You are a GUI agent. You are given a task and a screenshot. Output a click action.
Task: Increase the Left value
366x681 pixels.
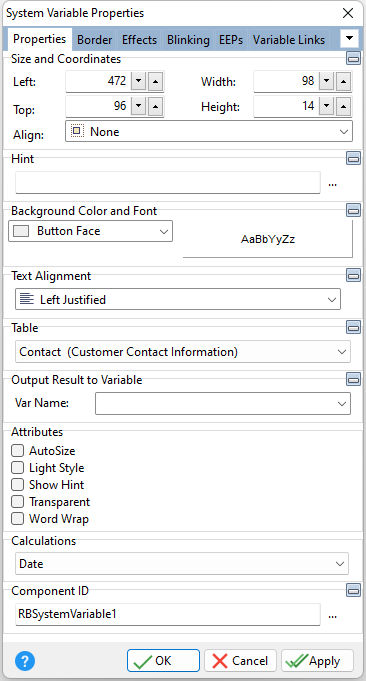(x=156, y=81)
